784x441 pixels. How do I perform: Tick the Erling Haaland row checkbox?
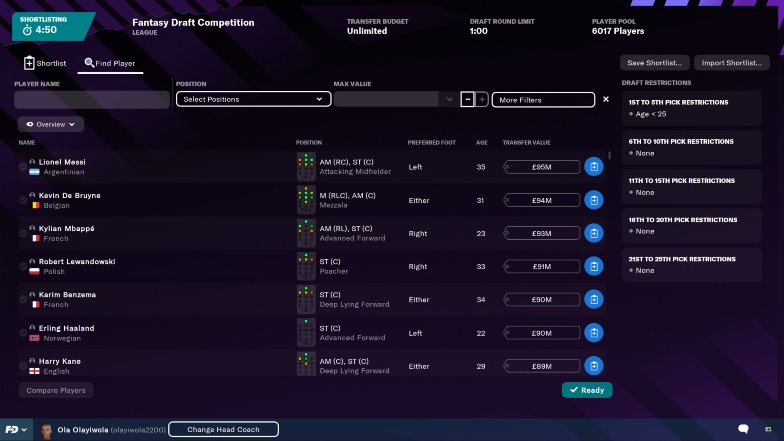(23, 333)
